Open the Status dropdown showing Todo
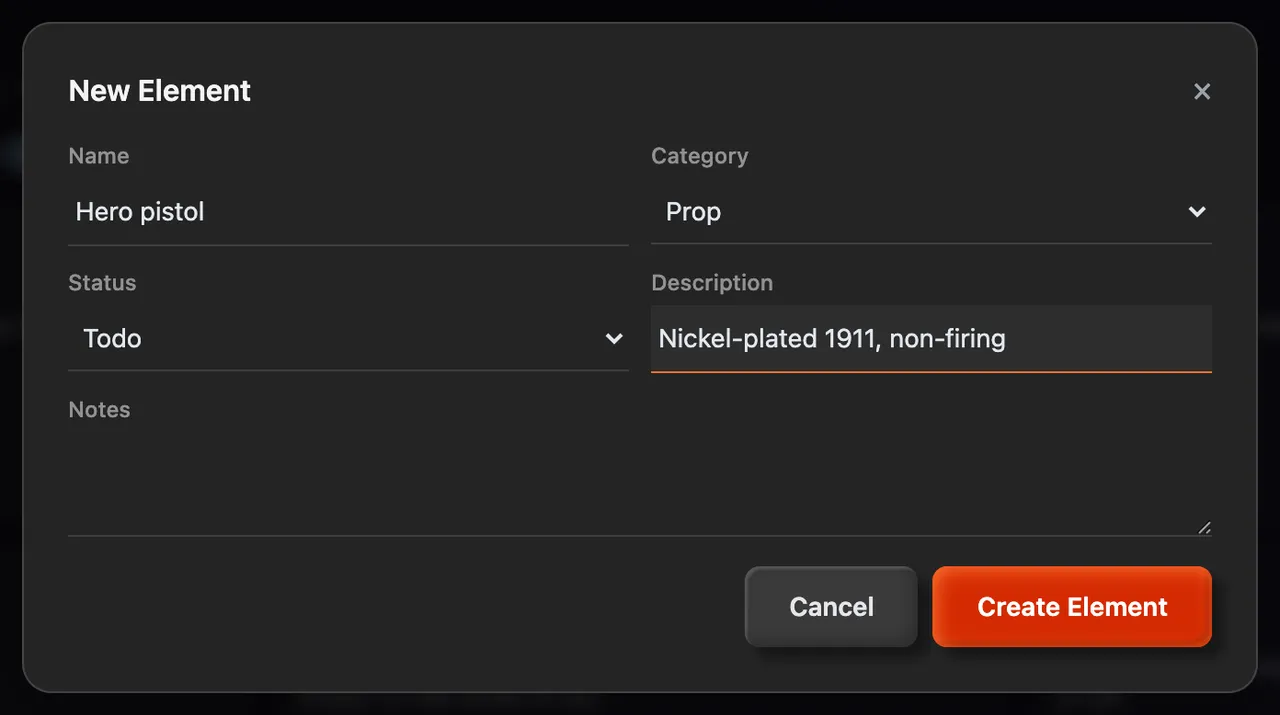Screen dimensions: 1280x715 pyautogui.click(x=348, y=339)
